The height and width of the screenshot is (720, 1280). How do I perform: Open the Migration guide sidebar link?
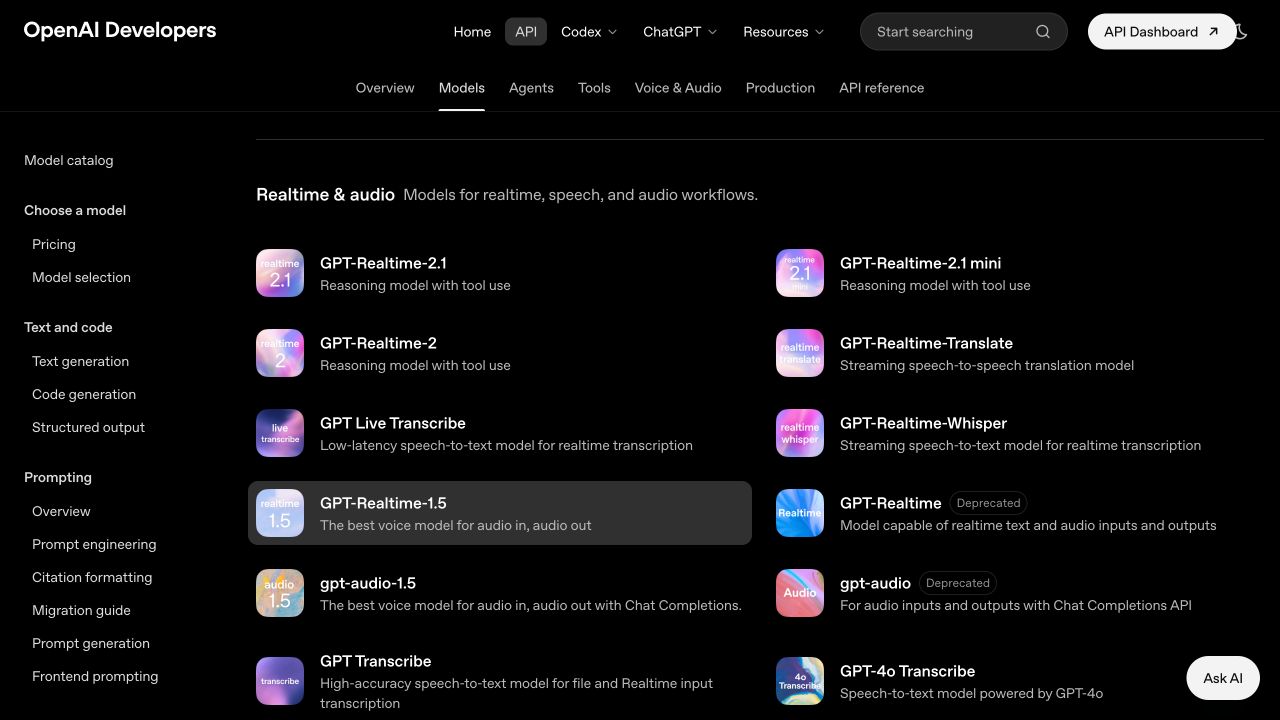[82, 610]
